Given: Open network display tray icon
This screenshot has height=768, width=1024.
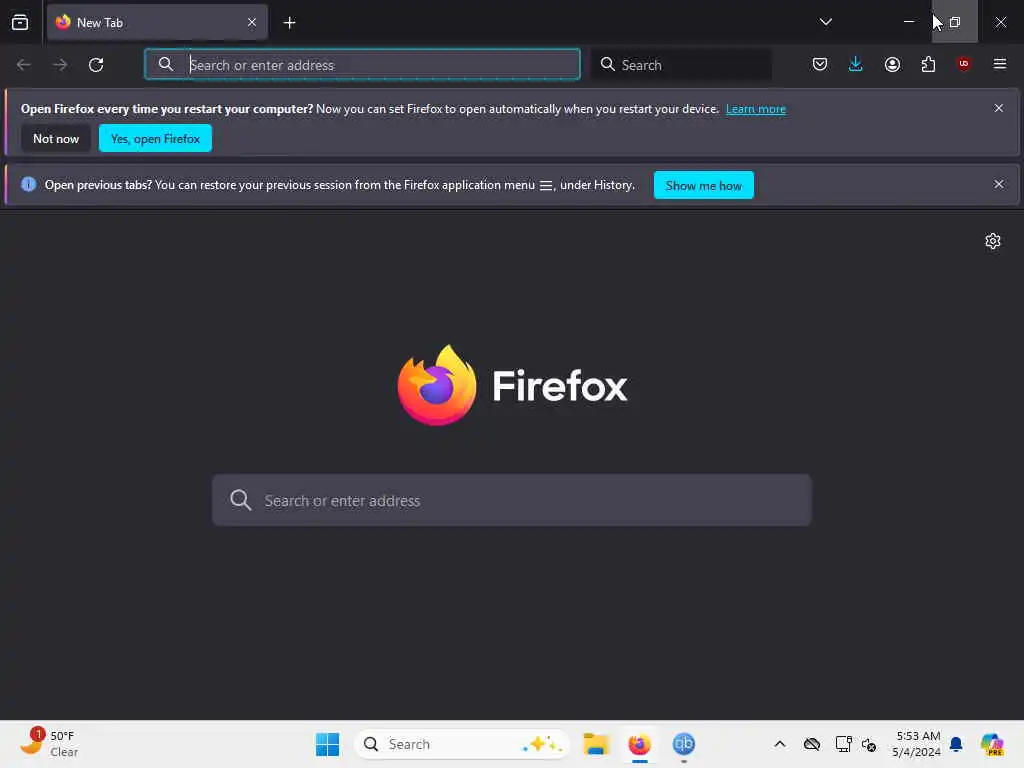Looking at the screenshot, I should [844, 744].
